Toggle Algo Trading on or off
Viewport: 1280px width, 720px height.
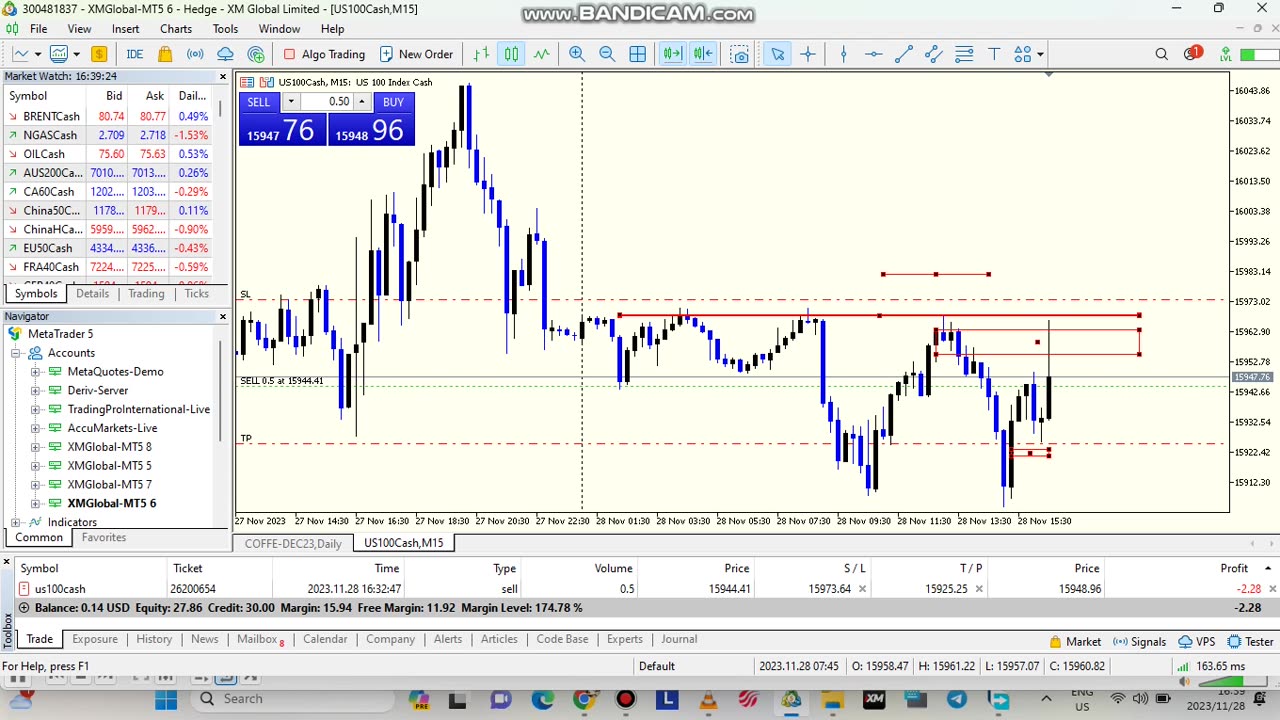(x=325, y=54)
